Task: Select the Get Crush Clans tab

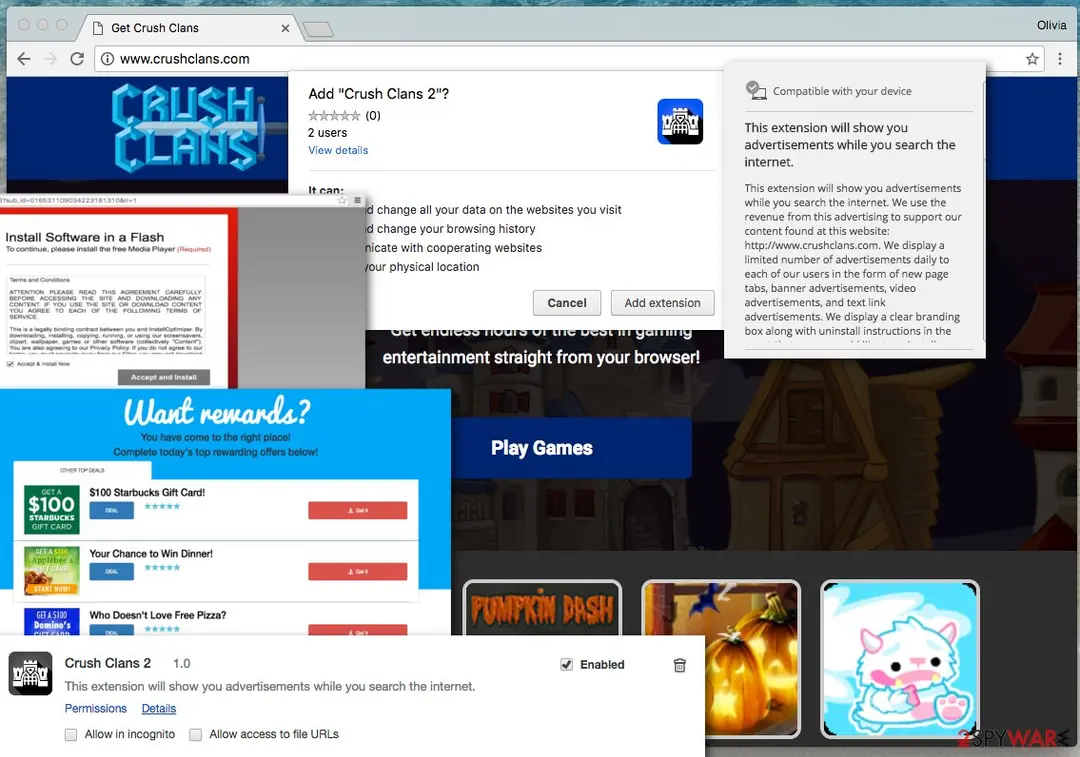Action: point(189,28)
